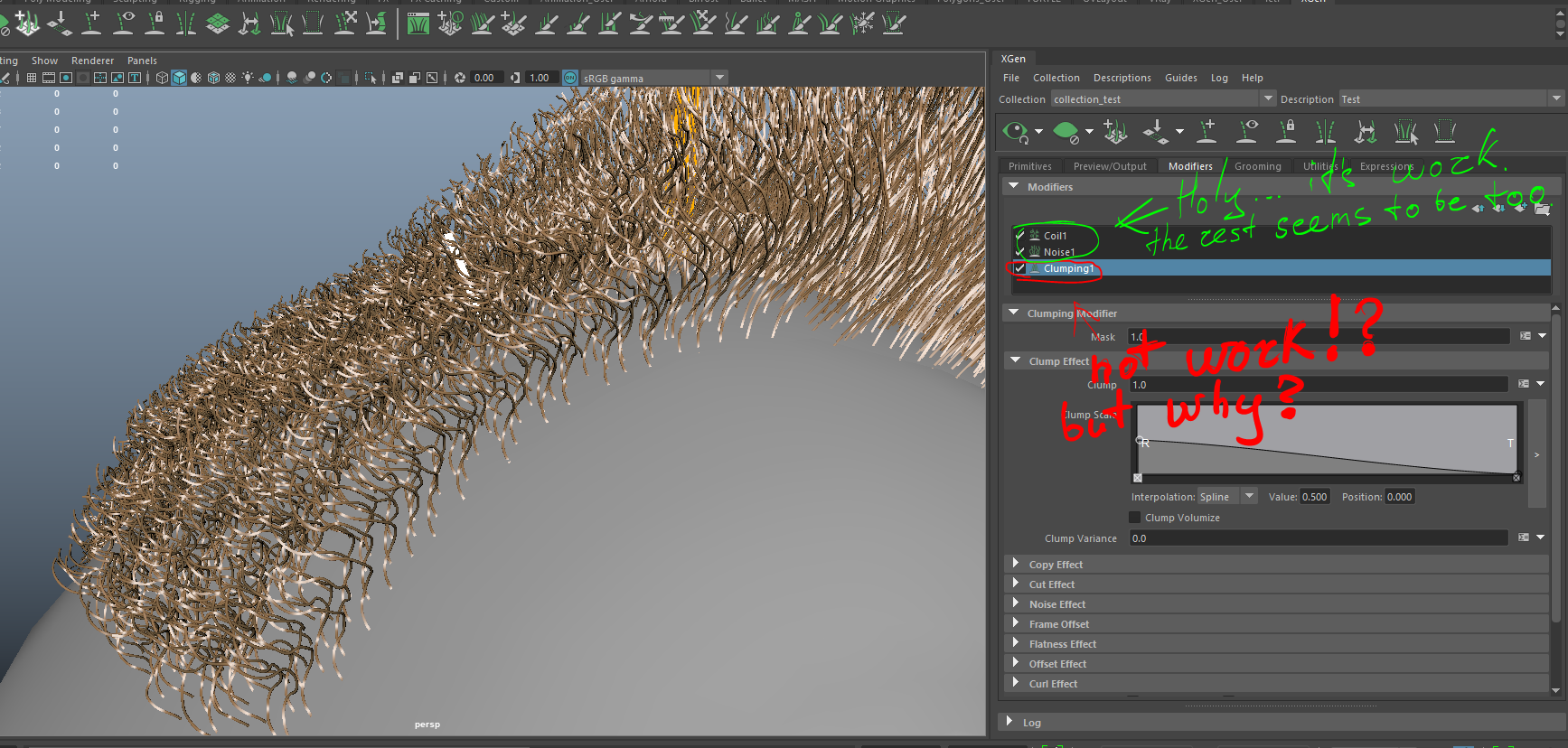Click the highlighted blue cube icon in viewport toolbar
This screenshot has height=748, width=1568.
point(179,78)
